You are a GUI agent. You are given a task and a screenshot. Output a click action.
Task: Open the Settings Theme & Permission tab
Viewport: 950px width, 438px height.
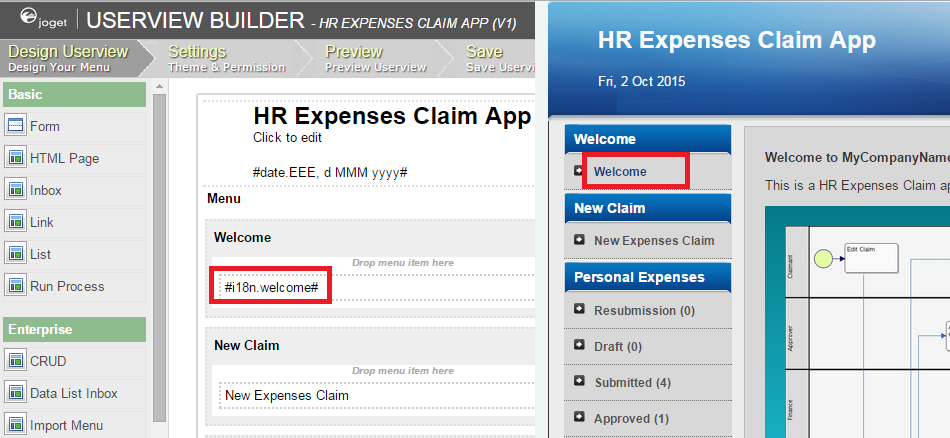pyautogui.click(x=227, y=59)
